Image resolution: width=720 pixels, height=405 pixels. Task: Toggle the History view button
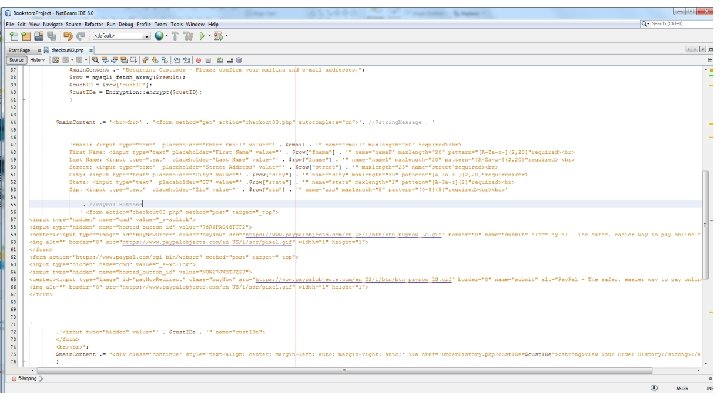click(38, 60)
